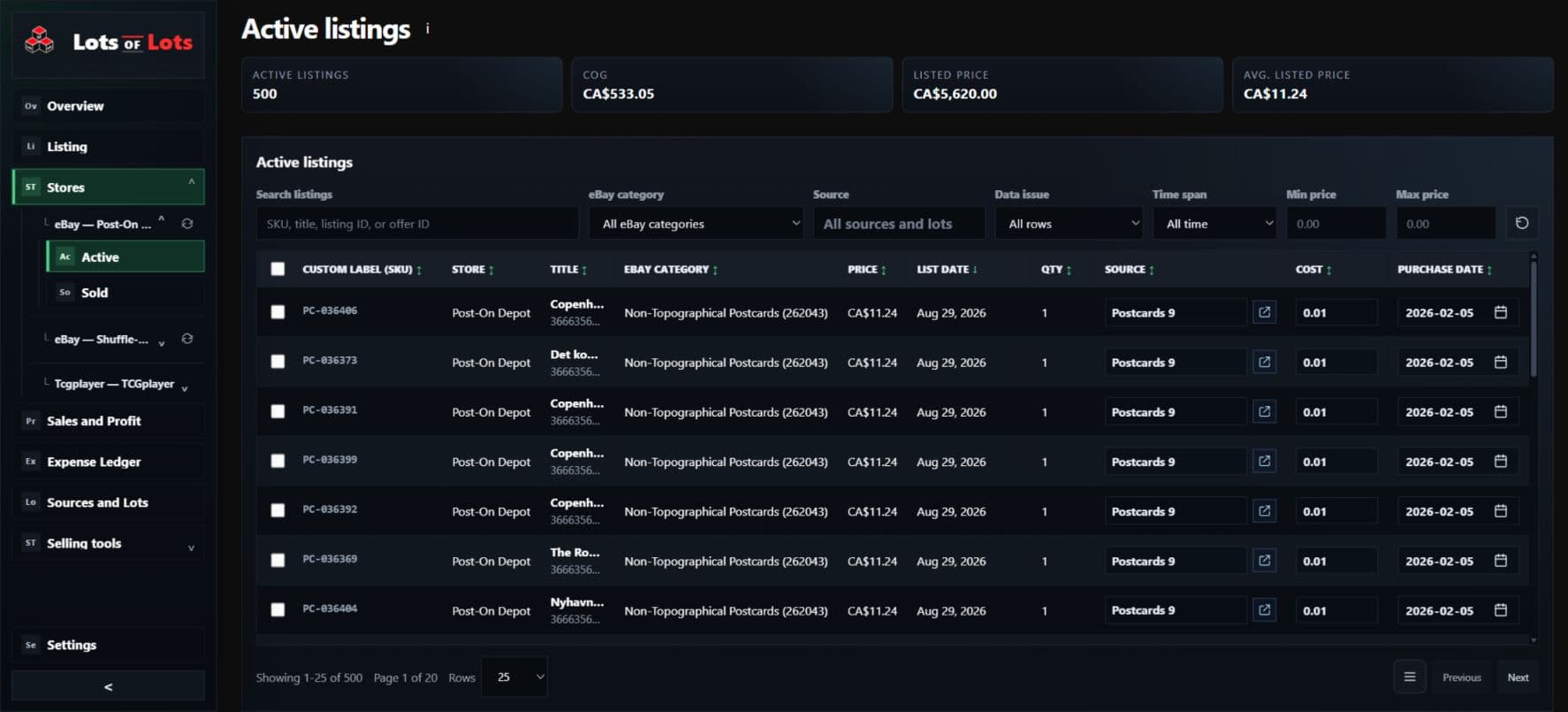The width and height of the screenshot is (1568, 712).
Task: Open the column options hamburger menu
Action: tap(1410, 677)
